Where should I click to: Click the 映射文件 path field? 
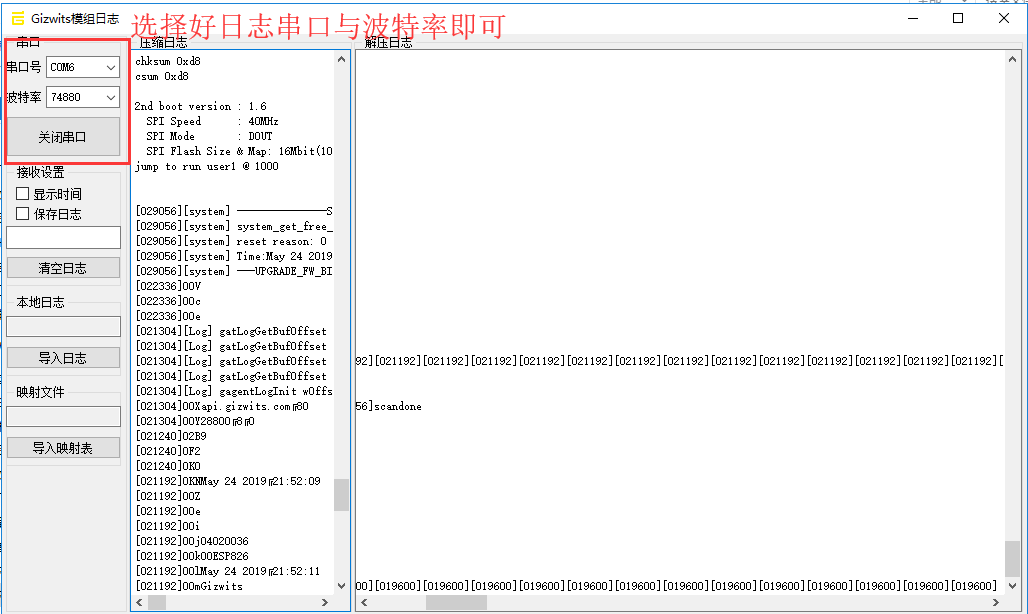(63, 417)
